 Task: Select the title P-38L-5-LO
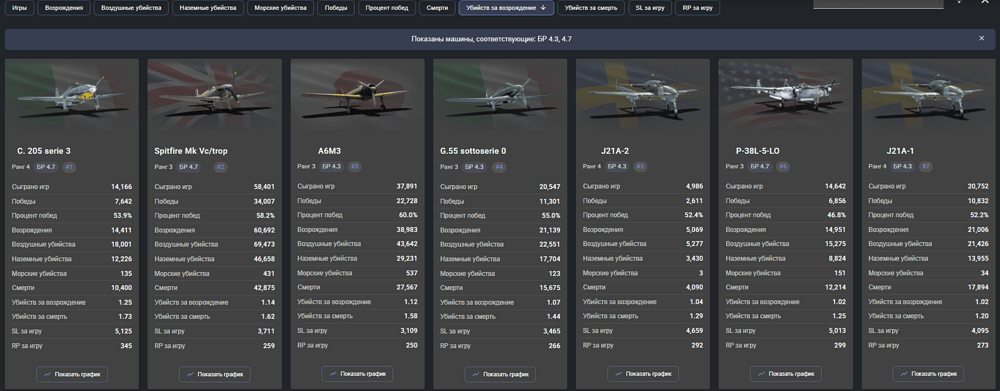[758, 151]
